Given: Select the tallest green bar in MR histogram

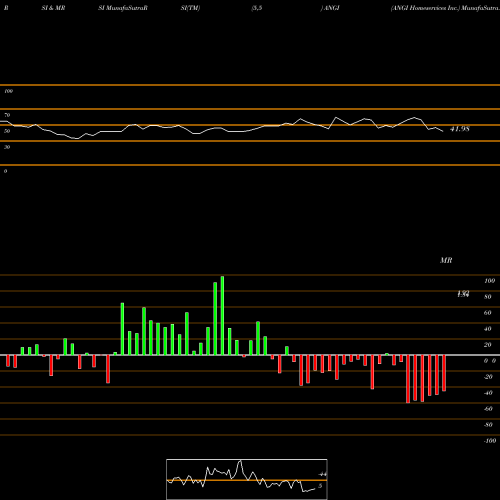Looking at the screenshot, I should tap(222, 316).
